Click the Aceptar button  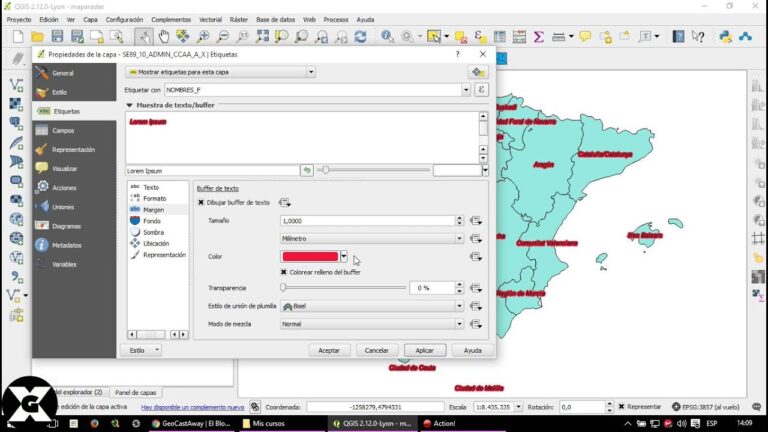[329, 350]
